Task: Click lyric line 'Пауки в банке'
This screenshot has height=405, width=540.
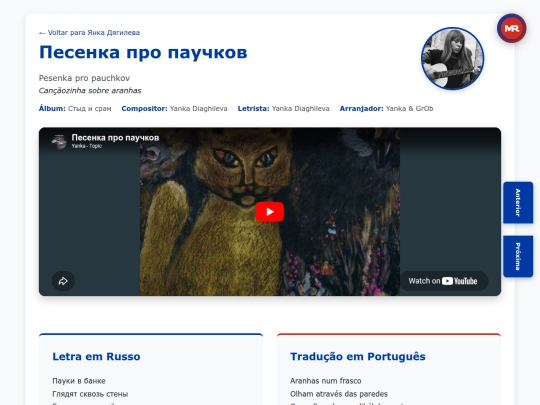Action: (79, 381)
